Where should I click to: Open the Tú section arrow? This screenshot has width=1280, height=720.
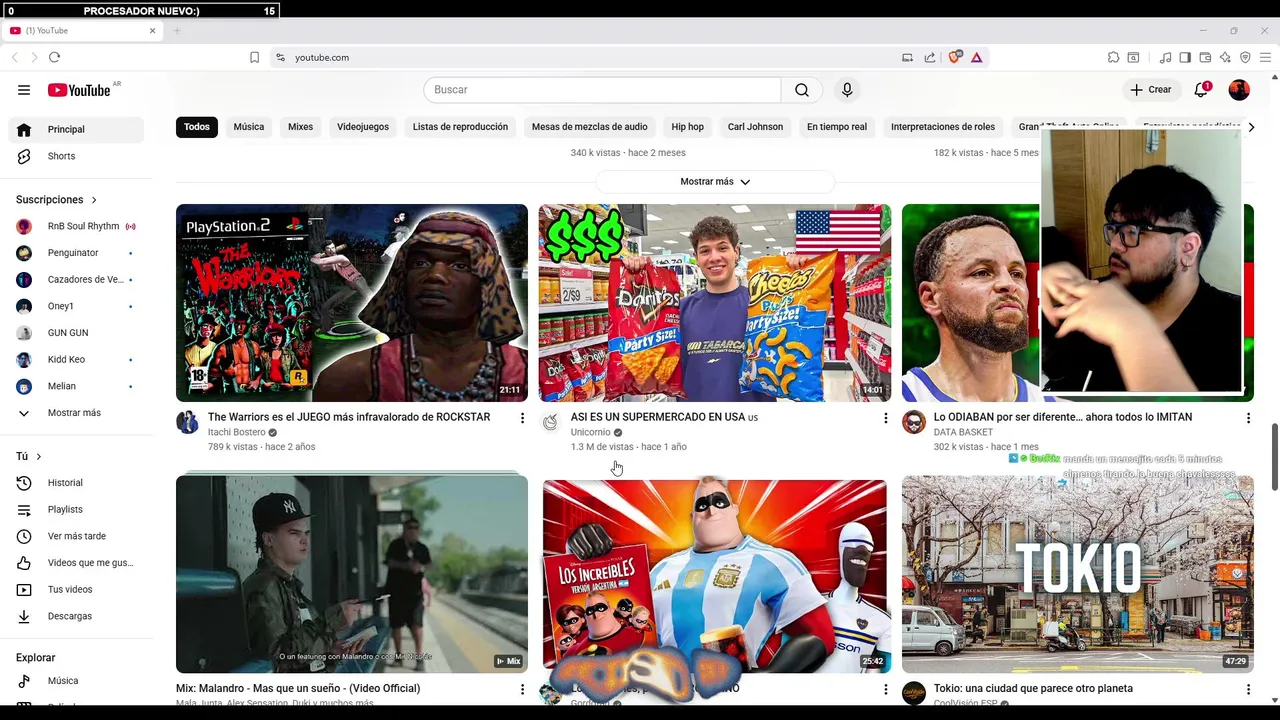39,457
